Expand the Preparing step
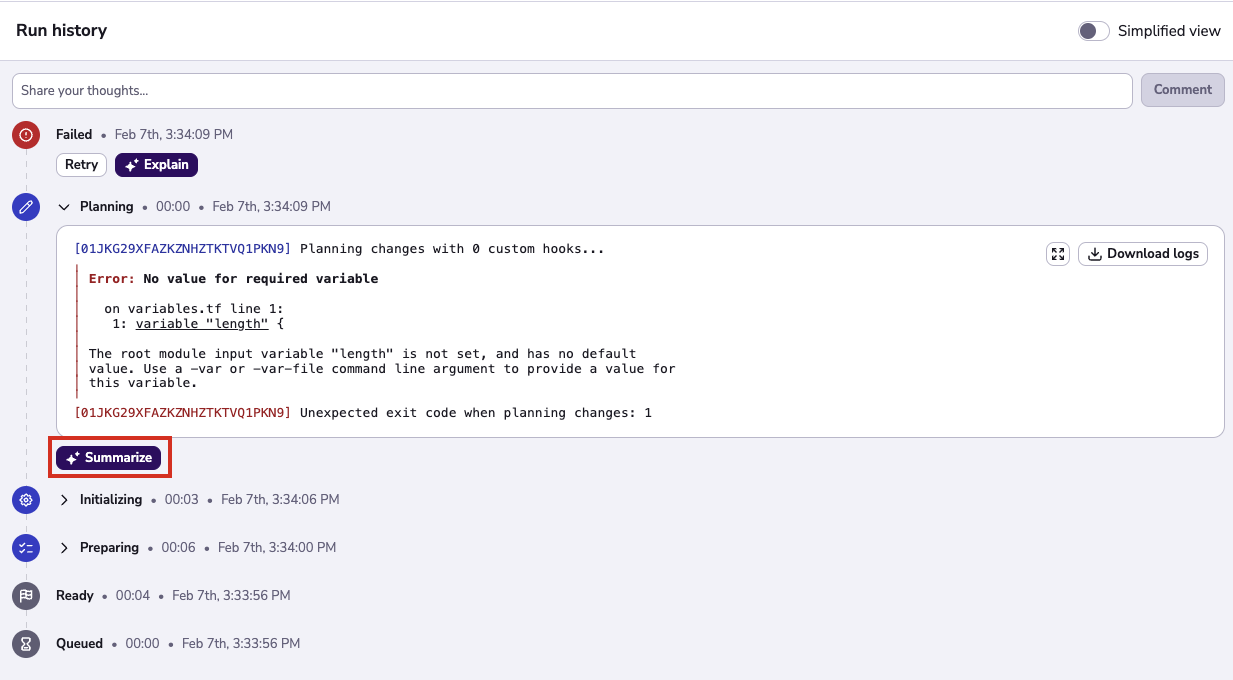This screenshot has height=680, width=1233. pyautogui.click(x=64, y=547)
